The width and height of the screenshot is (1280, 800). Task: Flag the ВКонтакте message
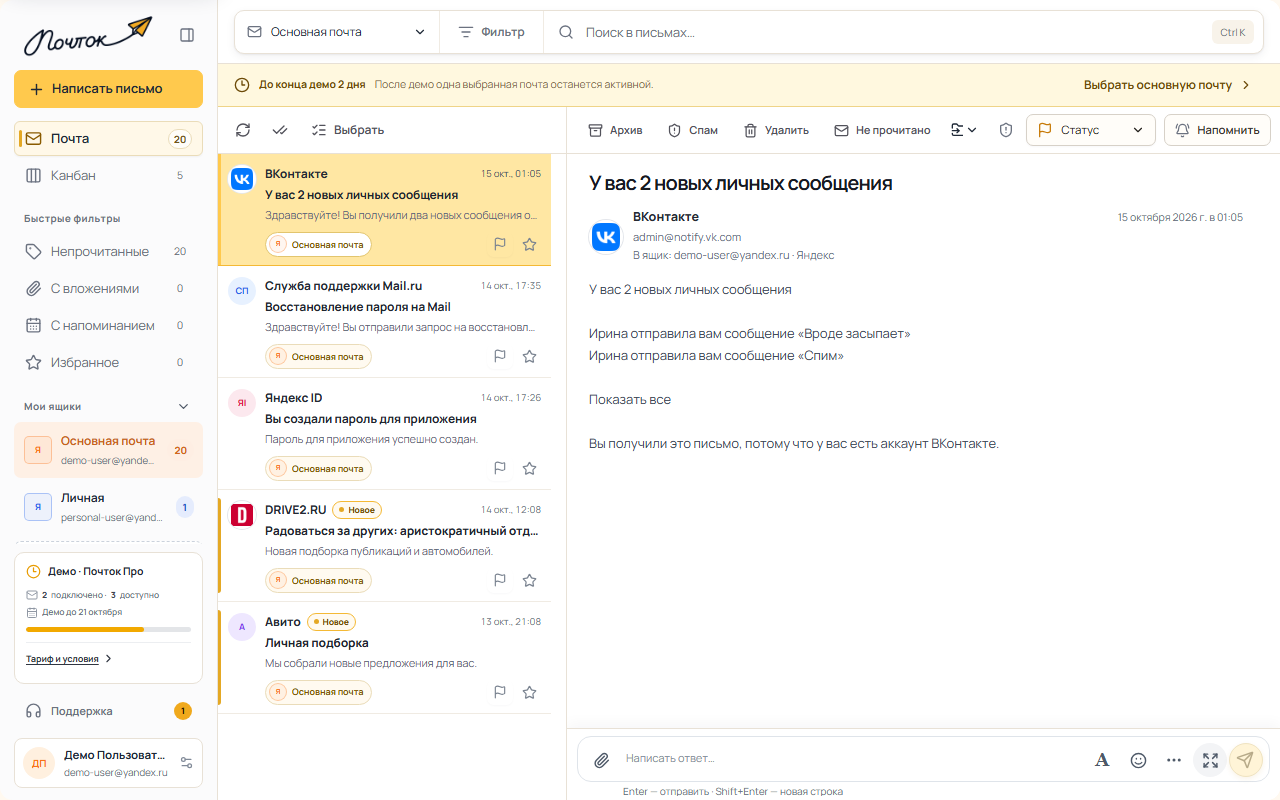pos(500,244)
